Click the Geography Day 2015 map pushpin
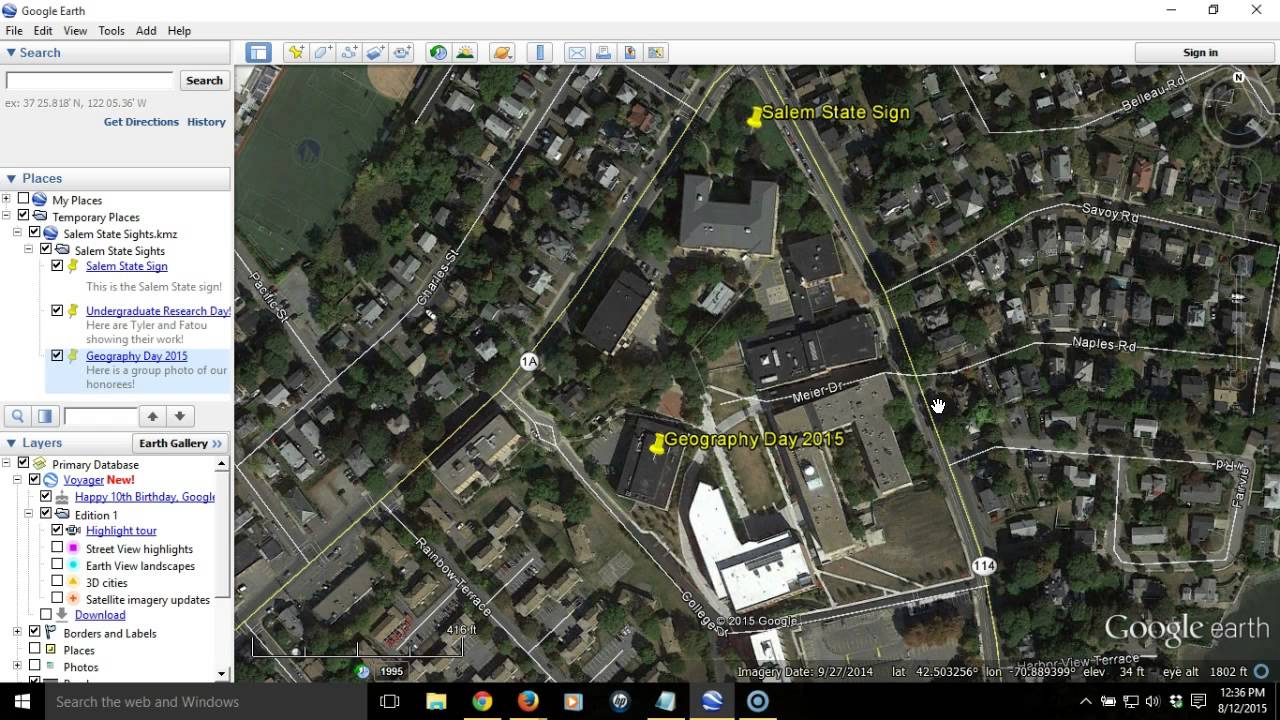The width and height of the screenshot is (1280, 720). click(657, 445)
